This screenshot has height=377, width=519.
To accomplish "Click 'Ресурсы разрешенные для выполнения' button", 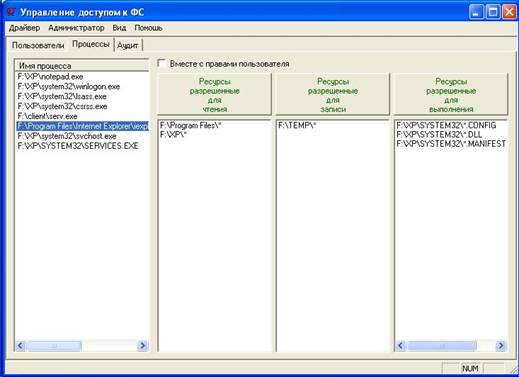I will (x=451, y=95).
